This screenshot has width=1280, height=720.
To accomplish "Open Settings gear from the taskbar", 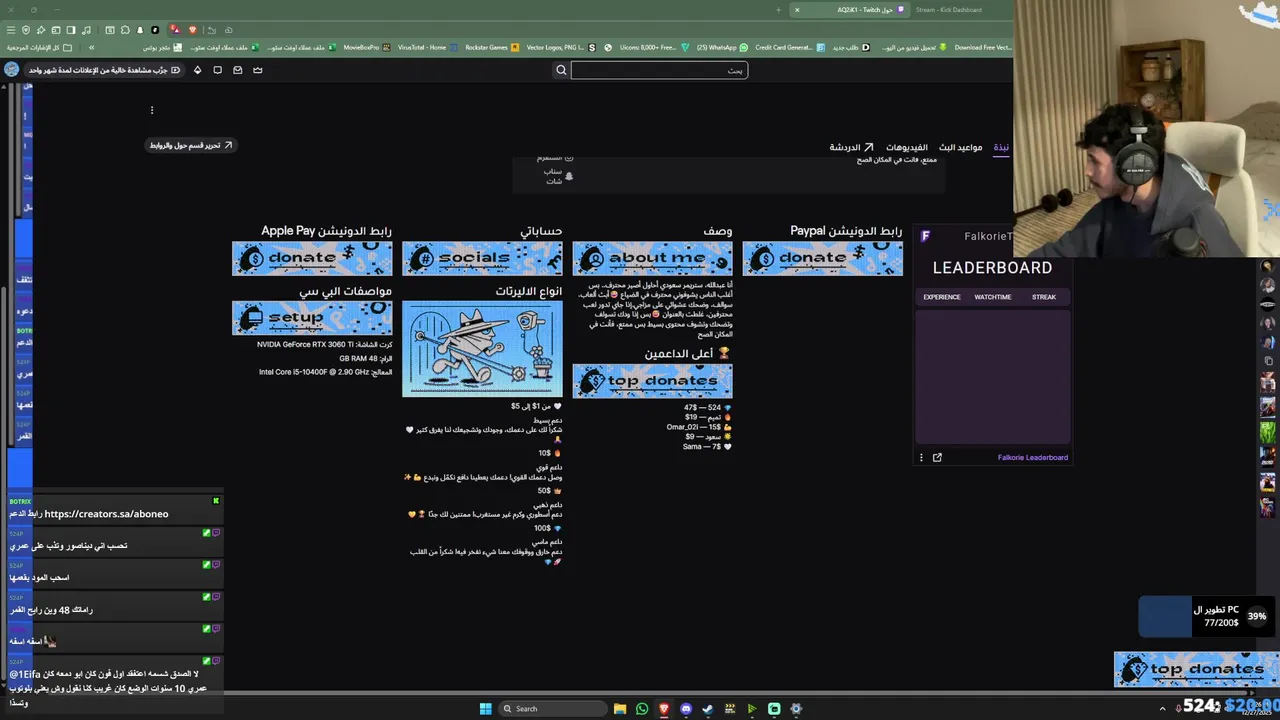I will (796, 709).
